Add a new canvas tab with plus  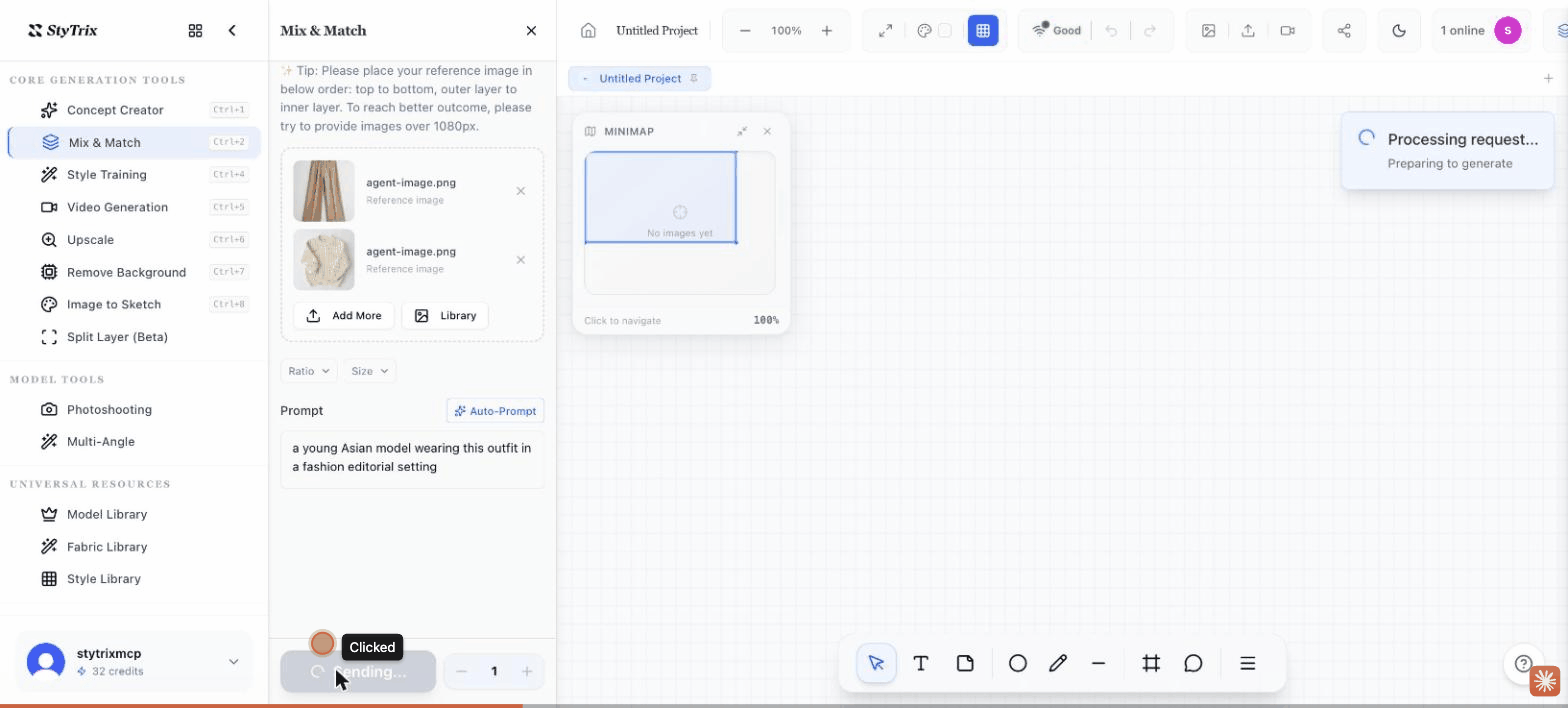[x=1549, y=78]
